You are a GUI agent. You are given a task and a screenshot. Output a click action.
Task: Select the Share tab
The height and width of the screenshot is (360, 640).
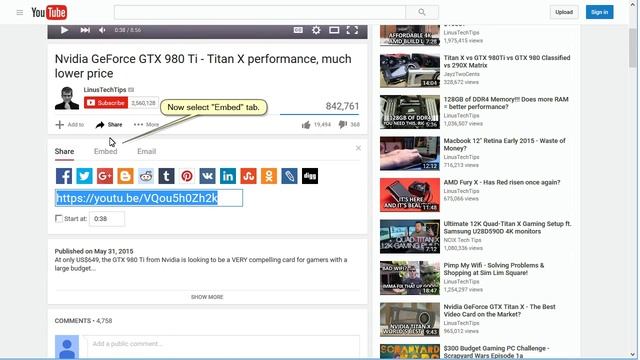pos(64,151)
